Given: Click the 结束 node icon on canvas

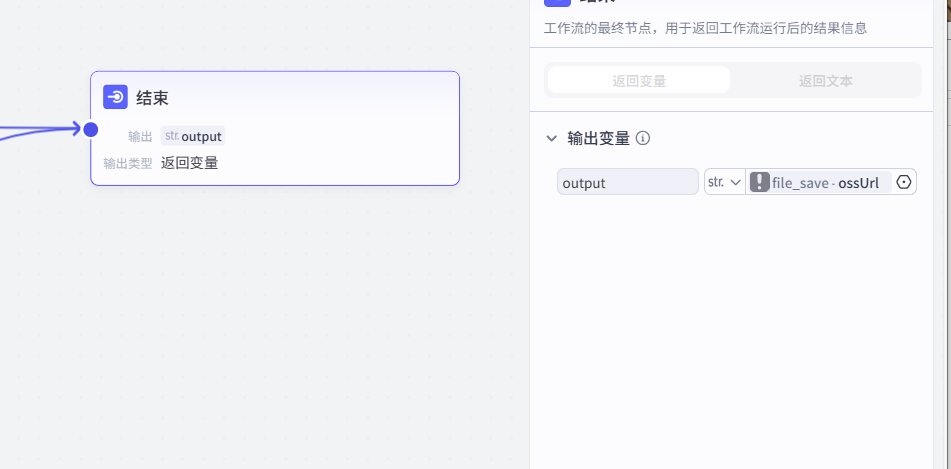Looking at the screenshot, I should 116,97.
